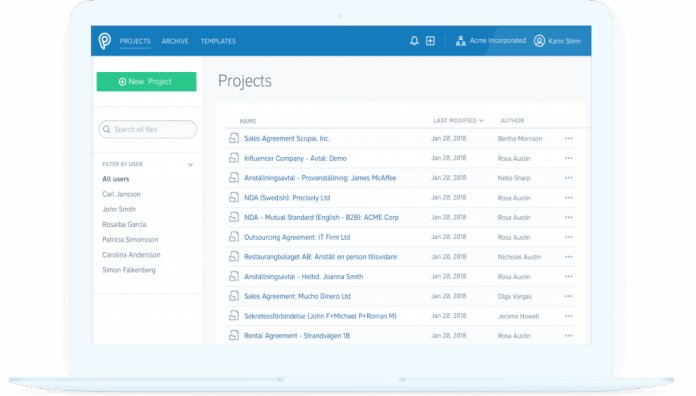Open Sekretessförbindelse project link

click(x=320, y=316)
